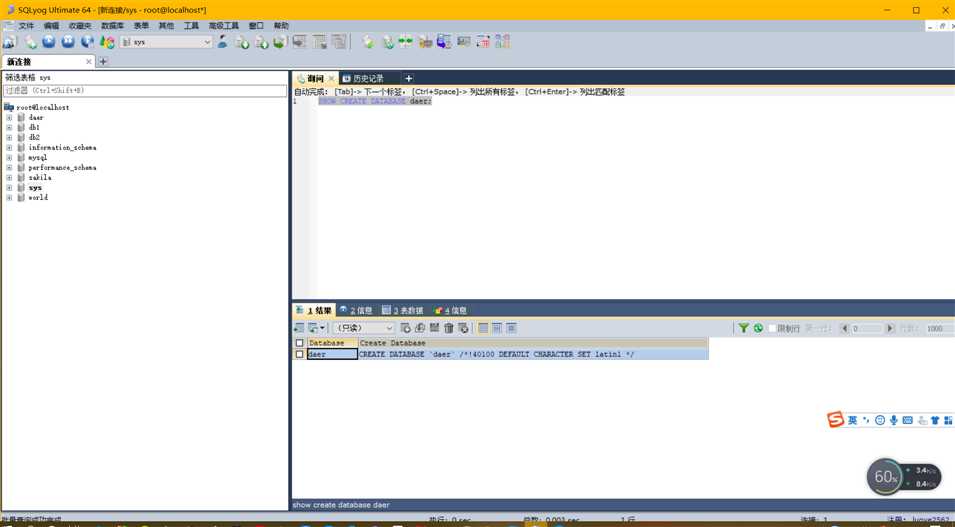This screenshot has width=955, height=527.
Task: Open the user manager icon
Action: click(222, 41)
